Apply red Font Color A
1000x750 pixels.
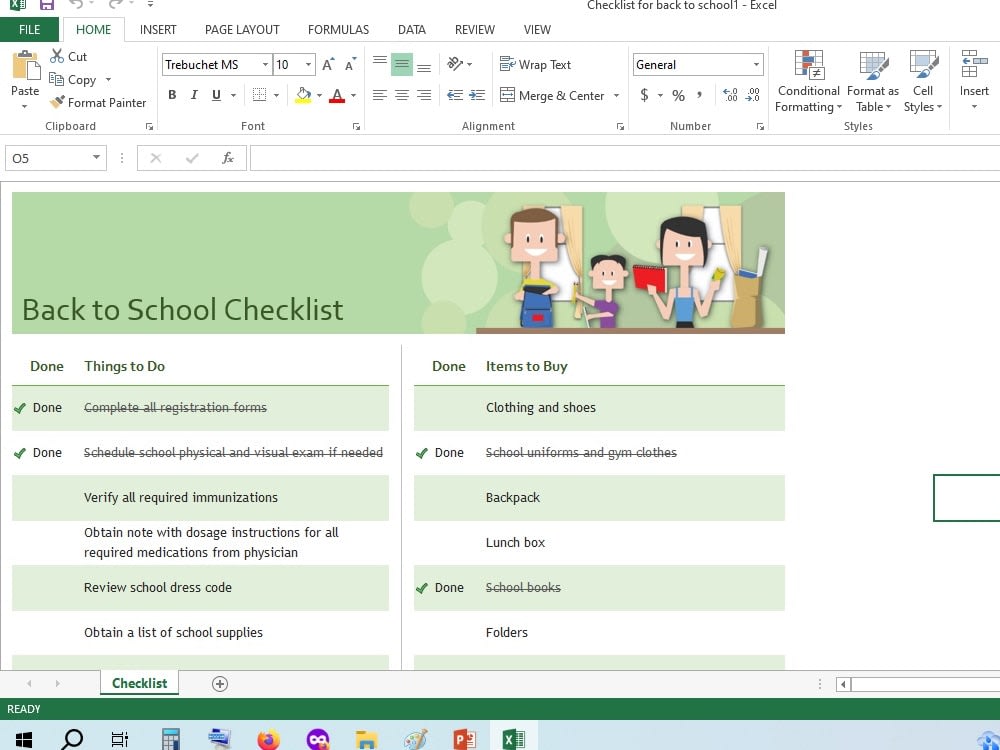point(337,95)
